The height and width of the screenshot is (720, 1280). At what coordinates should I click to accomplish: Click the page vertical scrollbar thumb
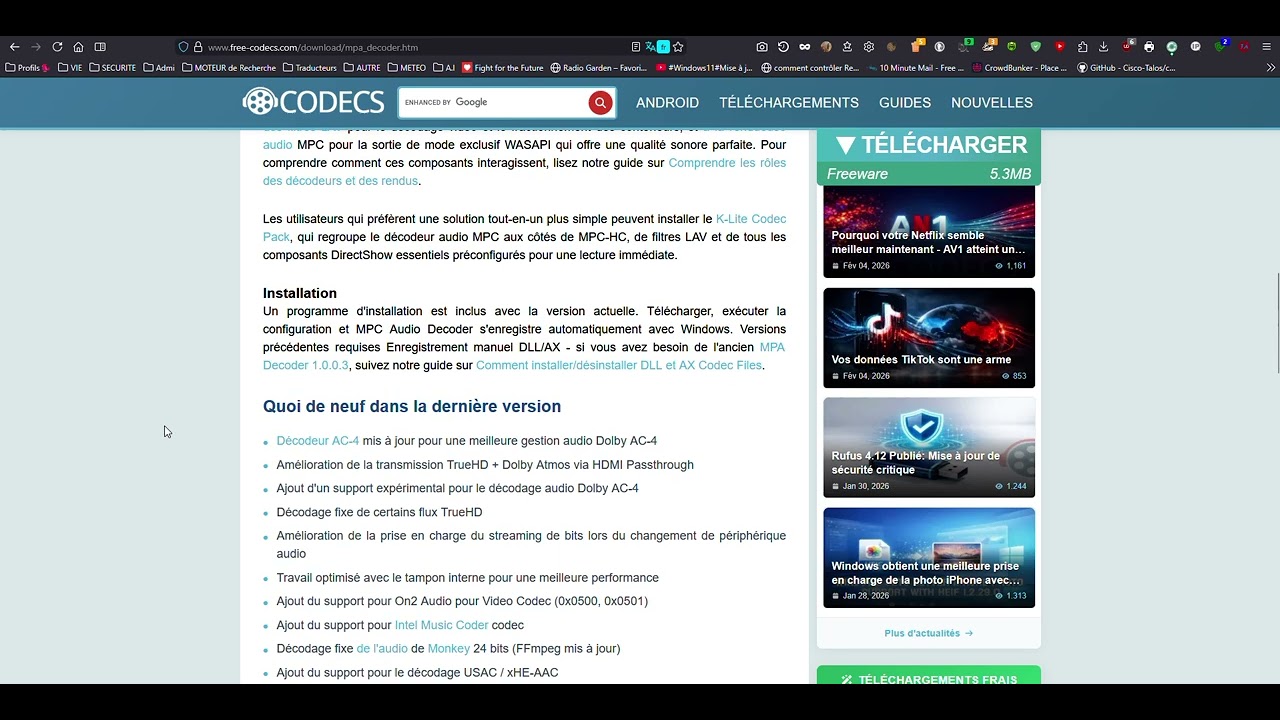(1276, 323)
